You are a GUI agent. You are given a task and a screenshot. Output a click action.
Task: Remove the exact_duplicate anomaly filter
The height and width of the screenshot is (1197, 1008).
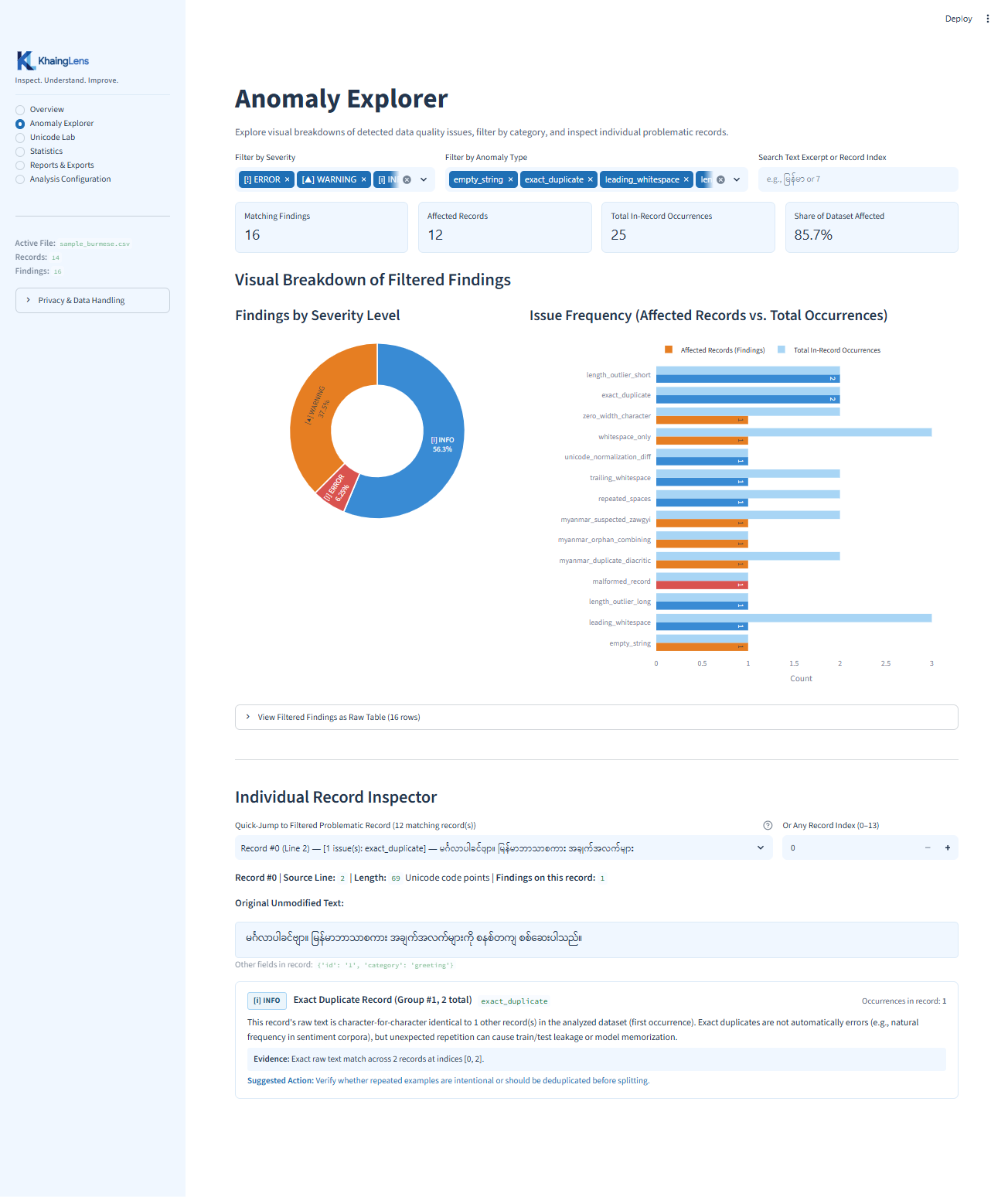pos(591,179)
